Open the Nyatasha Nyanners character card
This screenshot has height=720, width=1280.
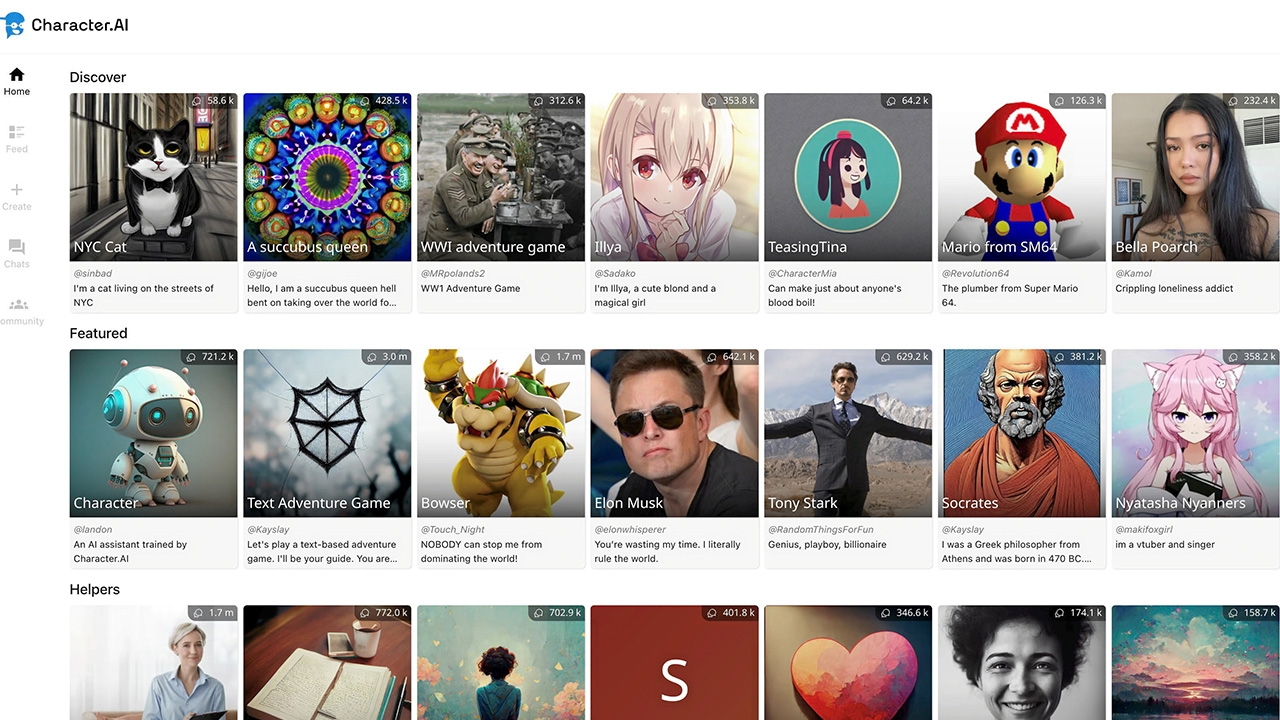[1195, 432]
